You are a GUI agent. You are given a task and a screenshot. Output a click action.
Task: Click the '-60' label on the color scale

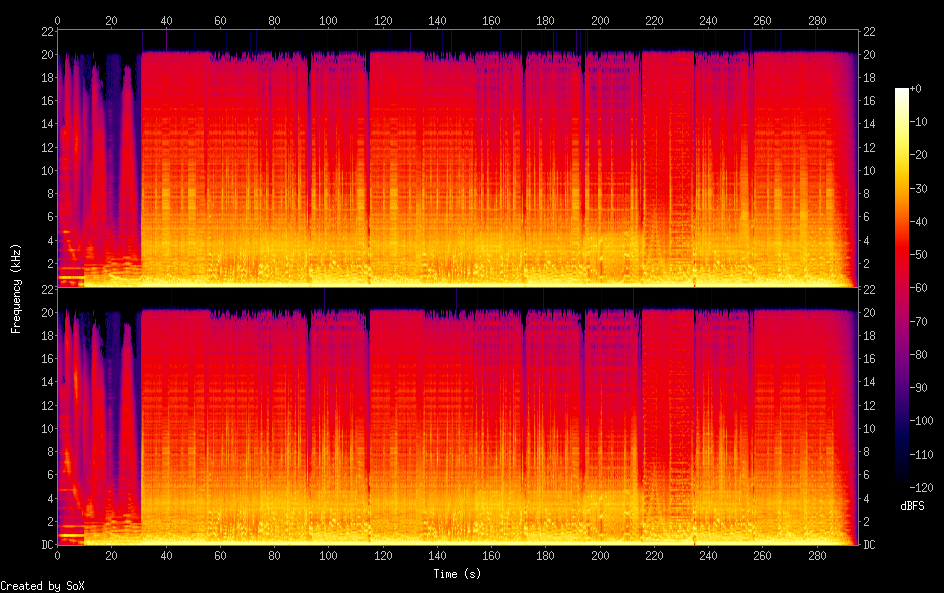[x=924, y=288]
